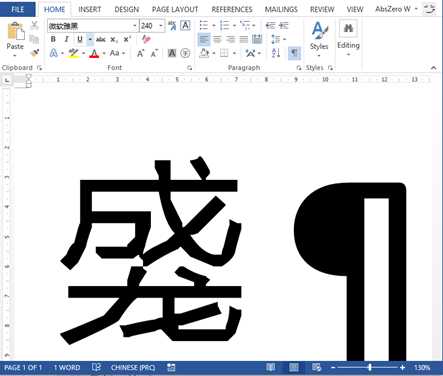Screen dimensions: 443x376
Task: Select the Format Painter brush
Action: tap(34, 53)
